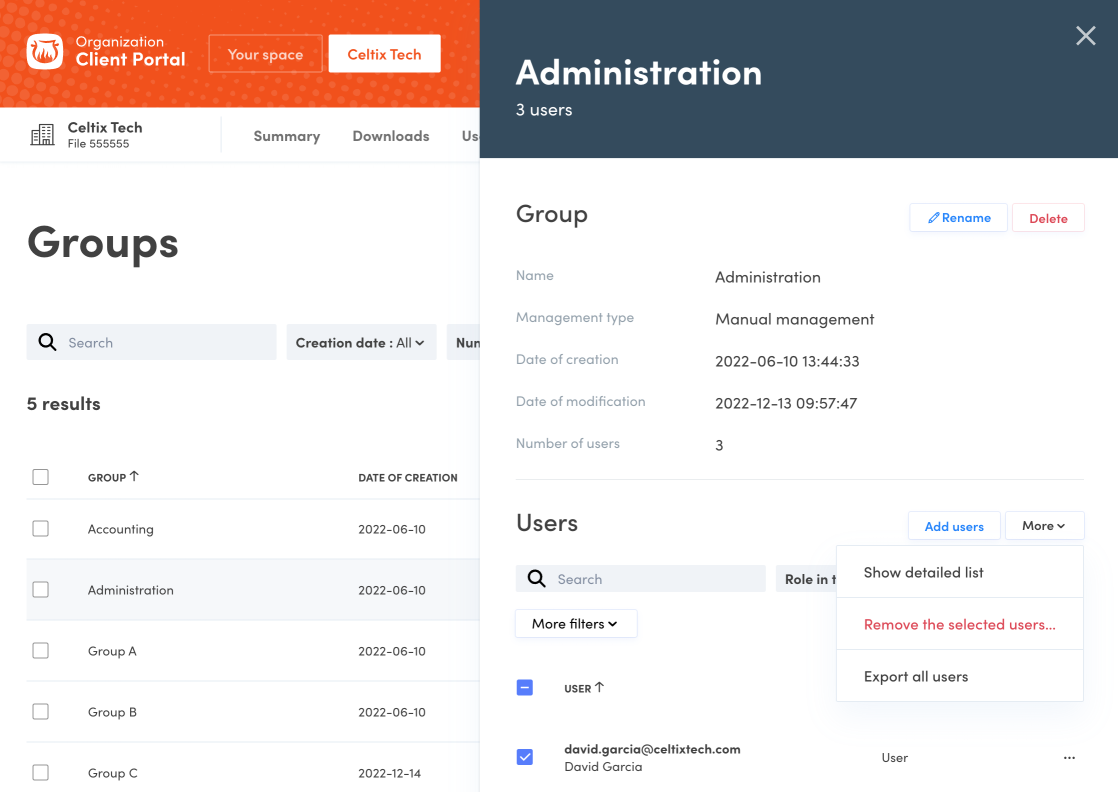Close the Administration panel with X icon
The image size is (1118, 792).
(1085, 37)
